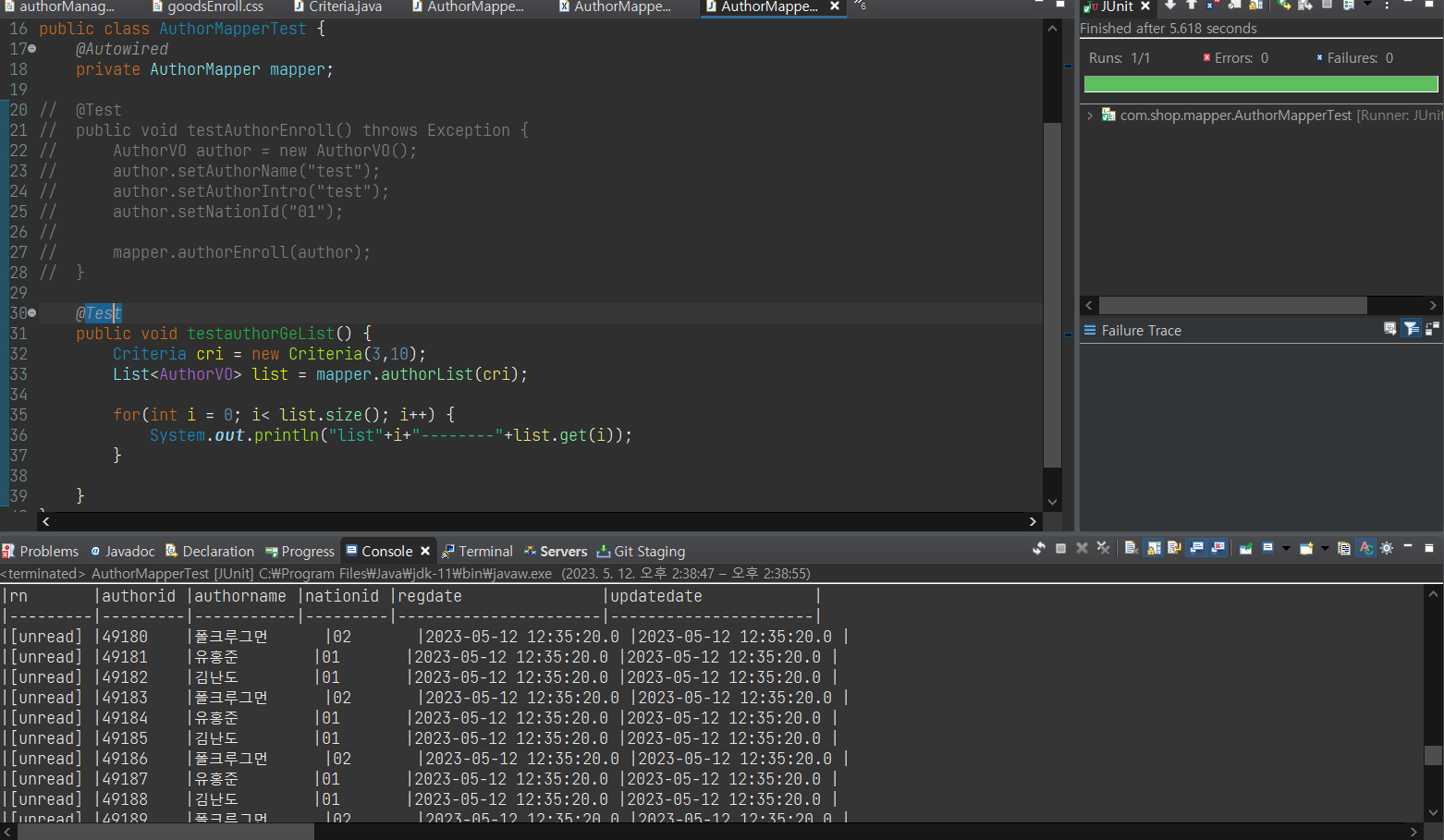1444x840 pixels.
Task: Go to previous failed test in JUnit
Action: 1192,6
